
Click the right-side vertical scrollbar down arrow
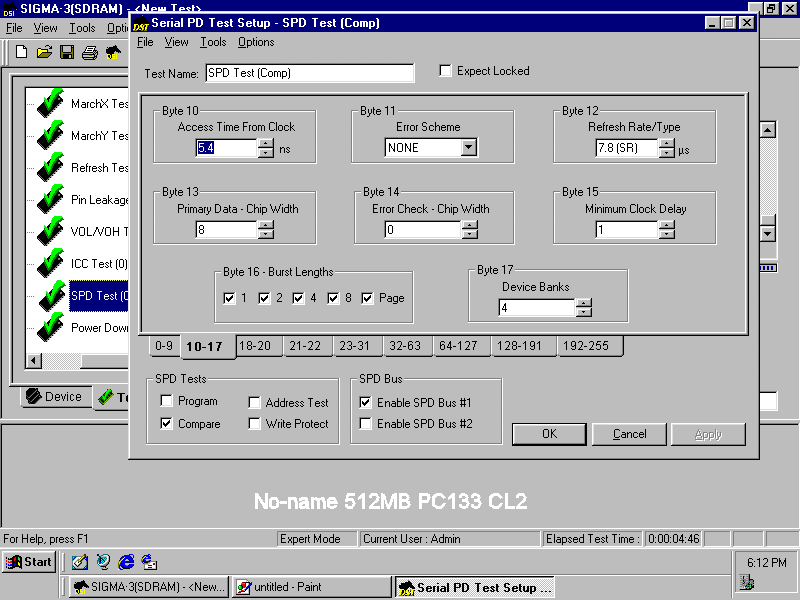[768, 233]
